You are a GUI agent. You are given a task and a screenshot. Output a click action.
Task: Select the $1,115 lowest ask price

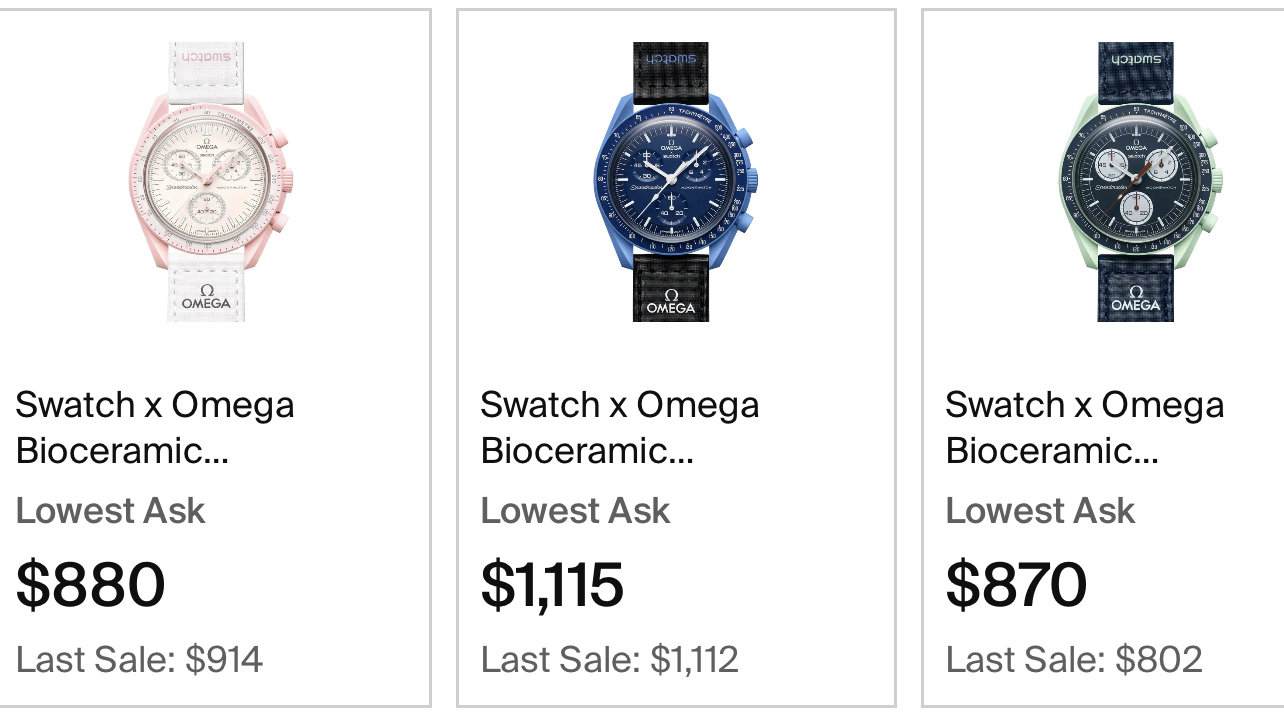552,585
